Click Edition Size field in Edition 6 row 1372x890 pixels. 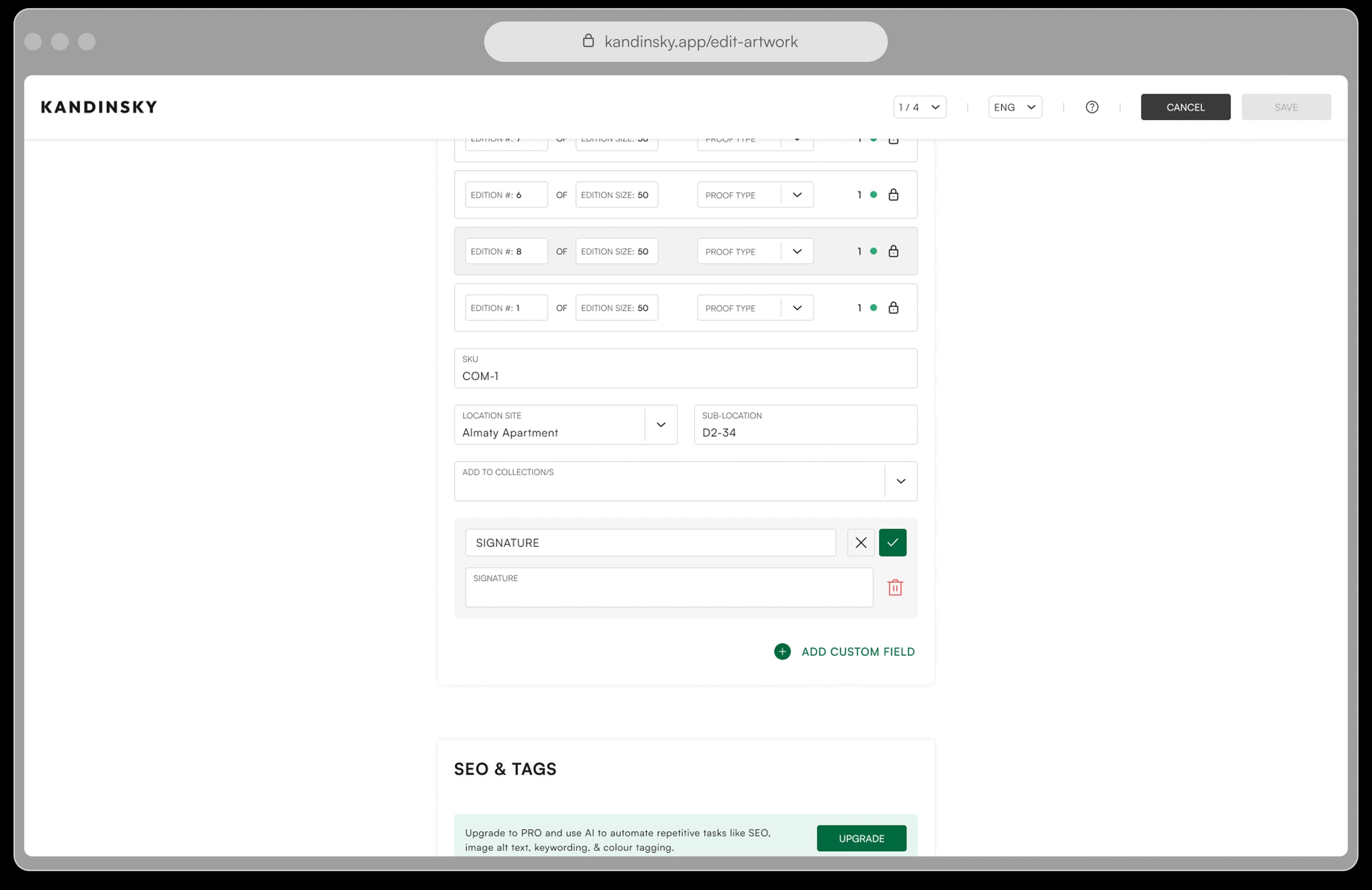tap(616, 195)
